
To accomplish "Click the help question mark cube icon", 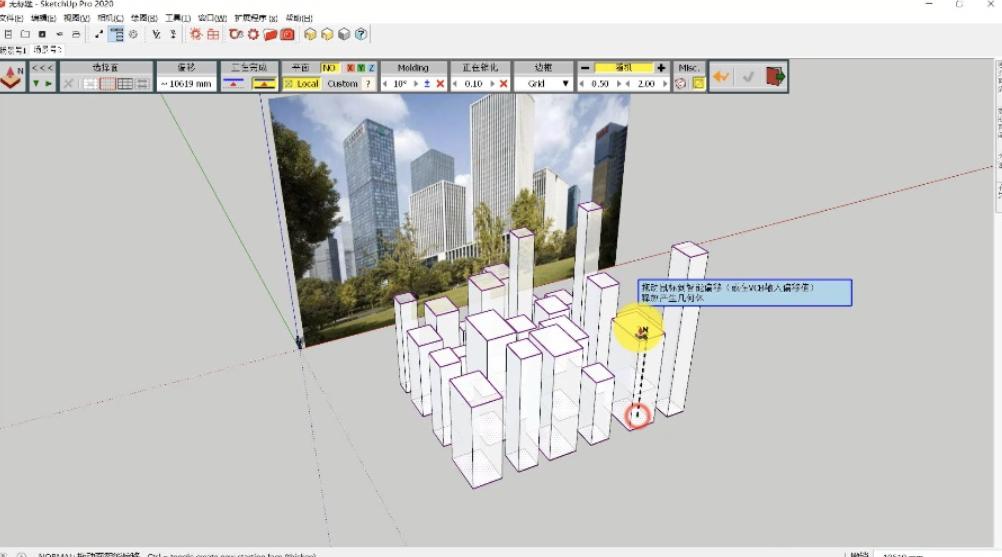I will click(x=361, y=34).
